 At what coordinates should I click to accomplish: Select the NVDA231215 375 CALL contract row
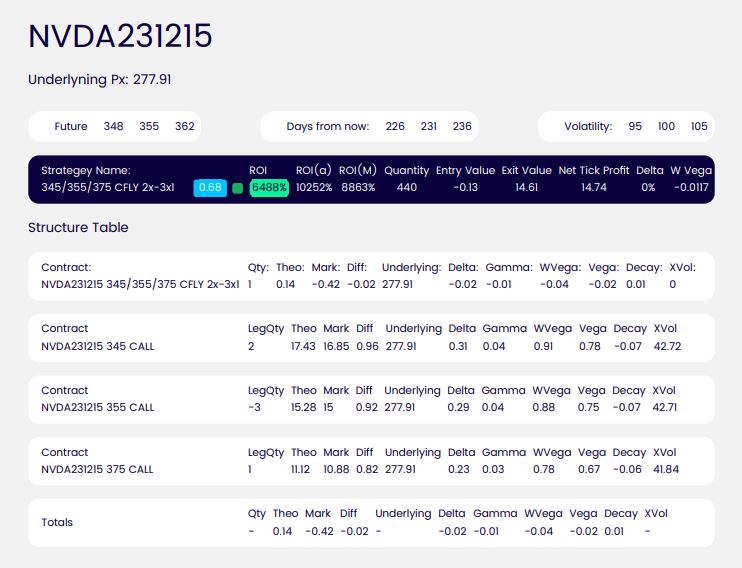coord(98,469)
